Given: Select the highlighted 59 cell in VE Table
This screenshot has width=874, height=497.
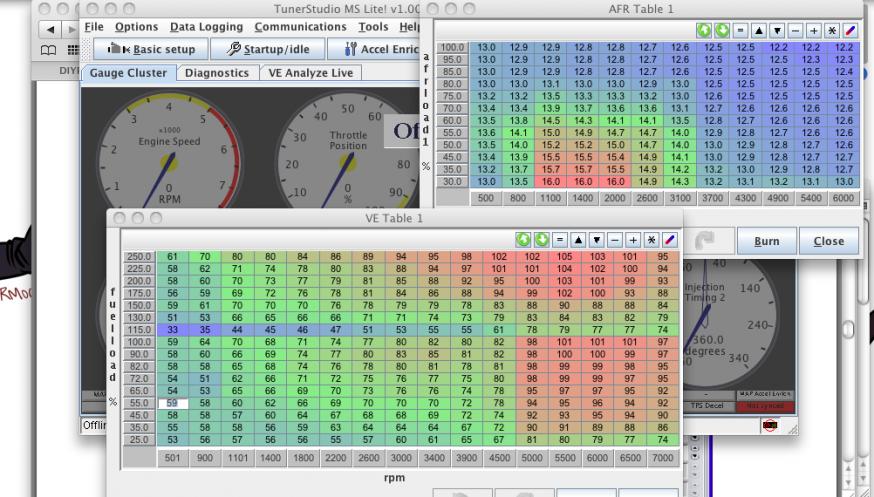Looking at the screenshot, I should pos(174,402).
